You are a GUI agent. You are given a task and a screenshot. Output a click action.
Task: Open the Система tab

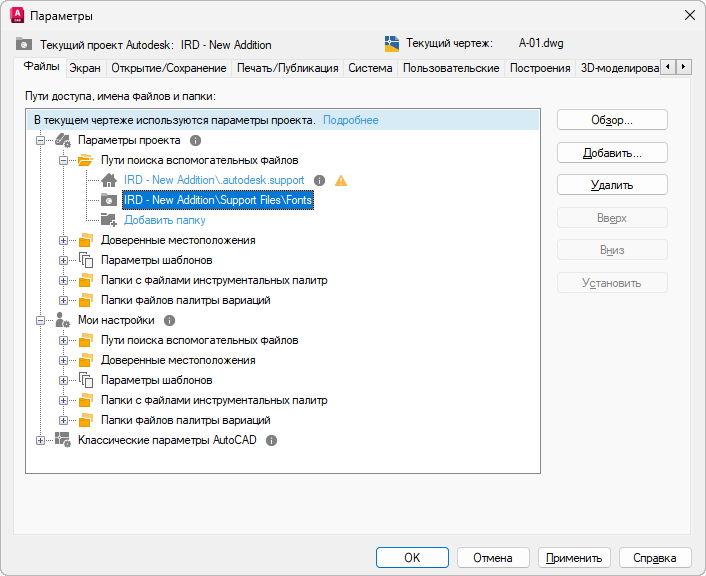[370, 68]
